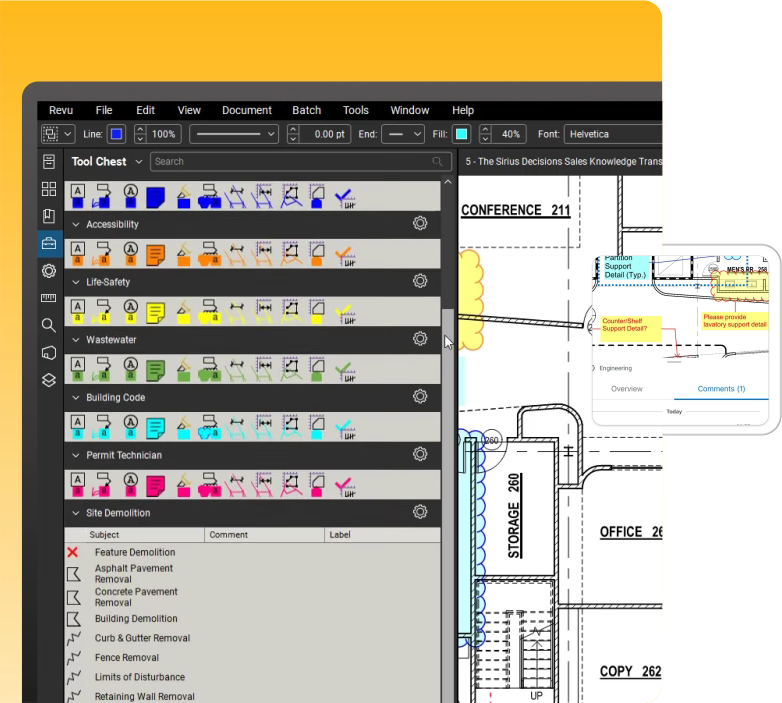Open the Window menu
This screenshot has height=703, width=782.
click(409, 110)
